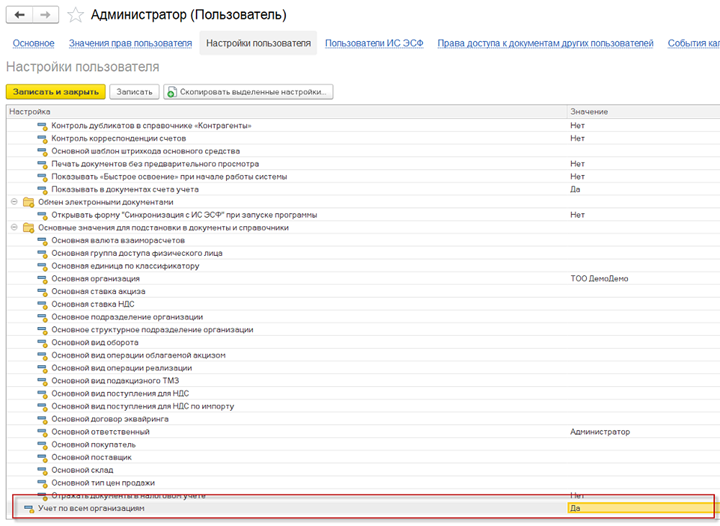
Task: Click the Записать и закрыть button
Action: [56, 92]
